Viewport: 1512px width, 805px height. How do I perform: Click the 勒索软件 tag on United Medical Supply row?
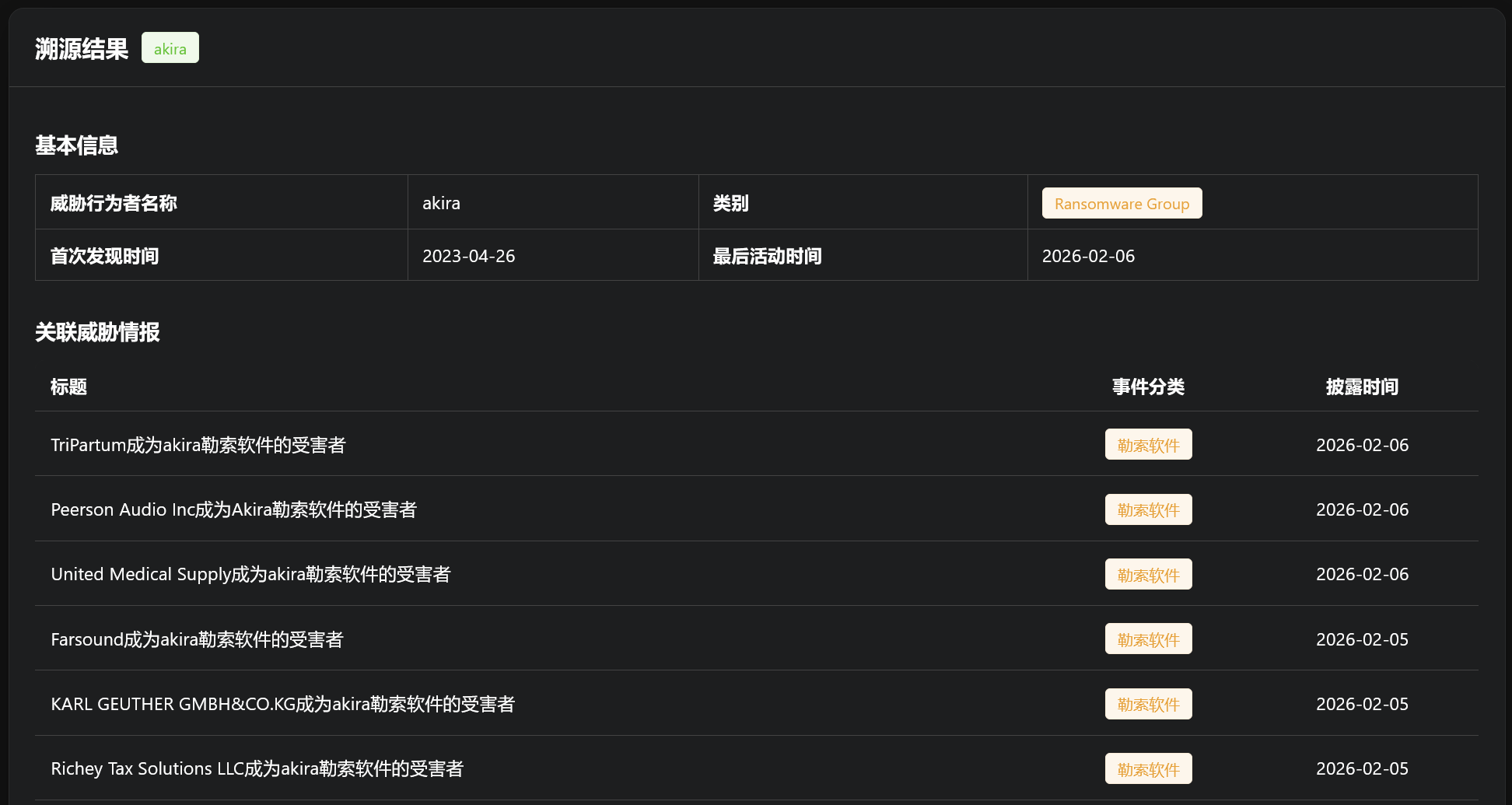coord(1148,574)
